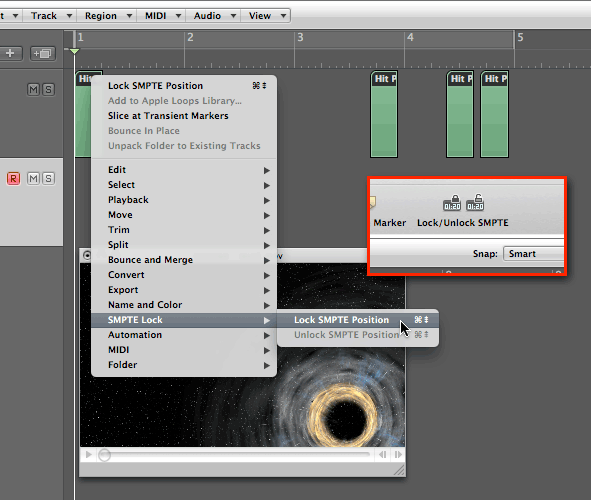
Task: Choose Slice at Transient Markers
Action: pyautogui.click(x=184, y=116)
